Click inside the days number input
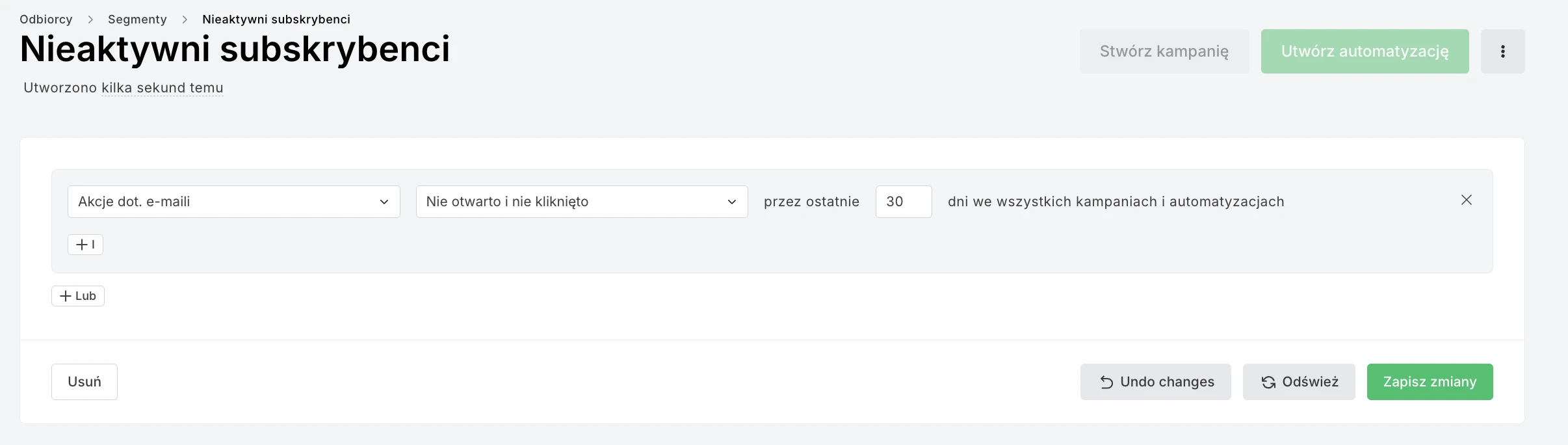The height and width of the screenshot is (445, 1568). click(x=904, y=202)
